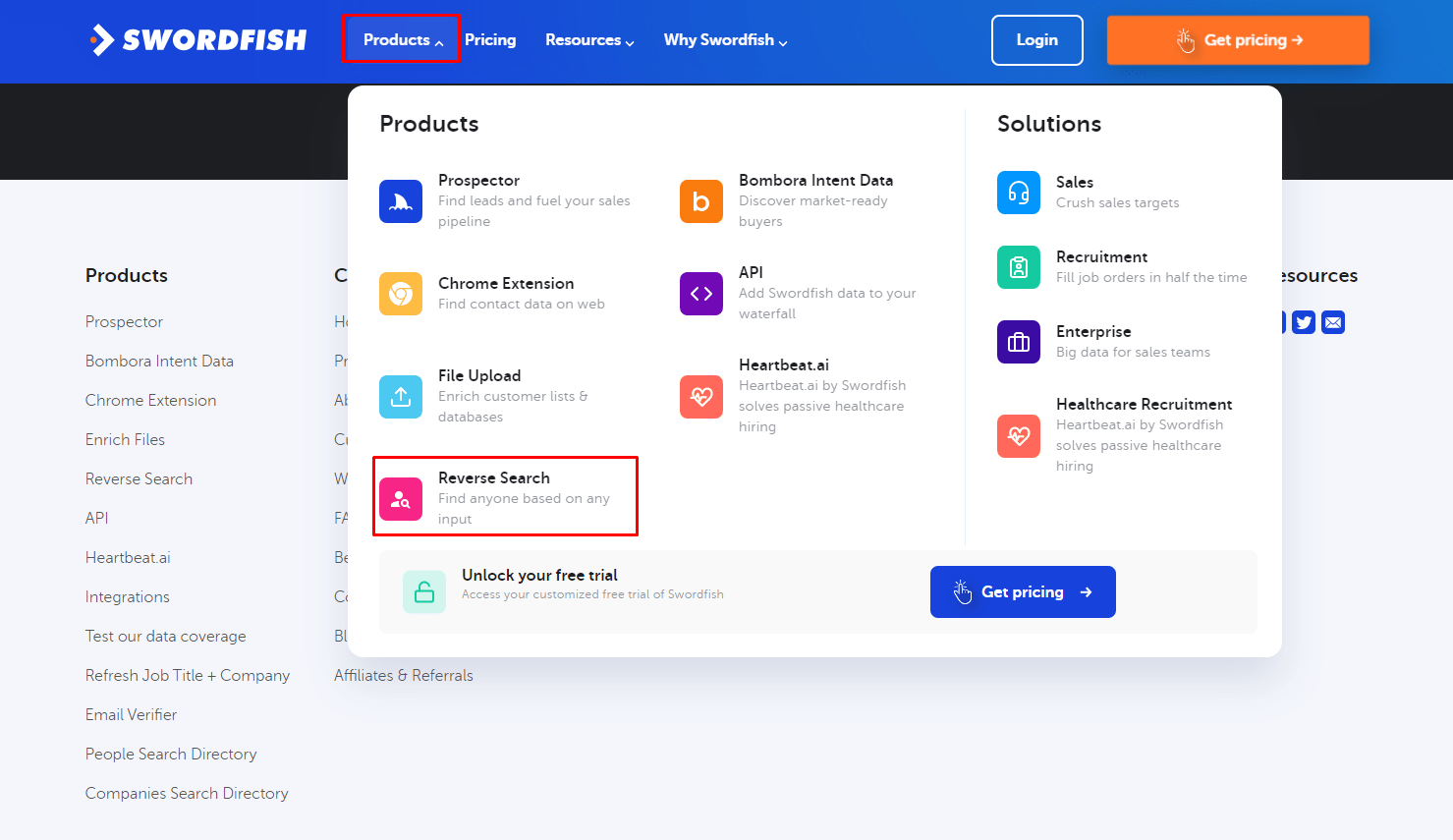Screen dimensions: 1453x840
Task: Open File Upload via its upload icon
Action: click(x=401, y=396)
